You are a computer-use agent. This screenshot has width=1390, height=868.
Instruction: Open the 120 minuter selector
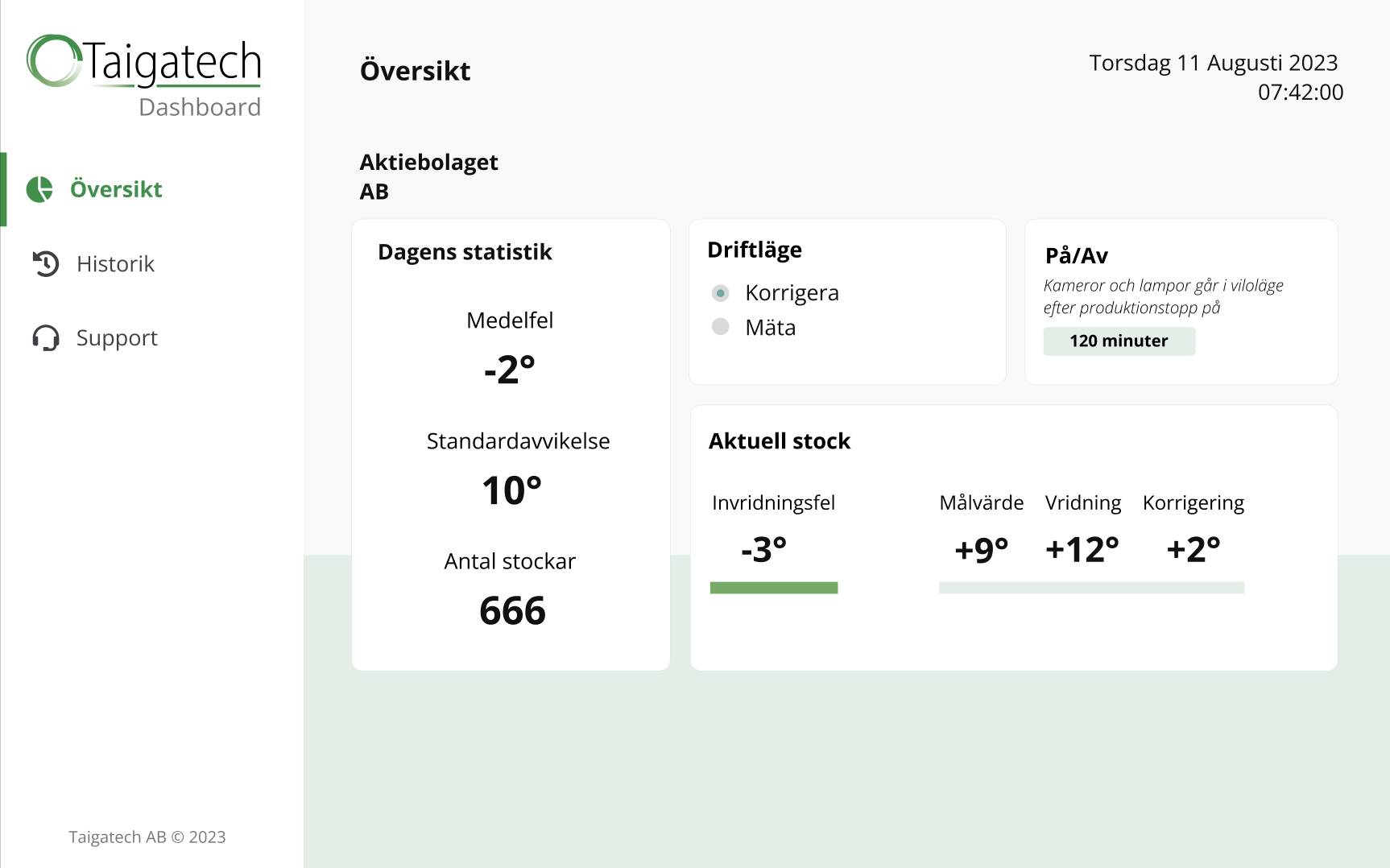pyautogui.click(x=1119, y=341)
